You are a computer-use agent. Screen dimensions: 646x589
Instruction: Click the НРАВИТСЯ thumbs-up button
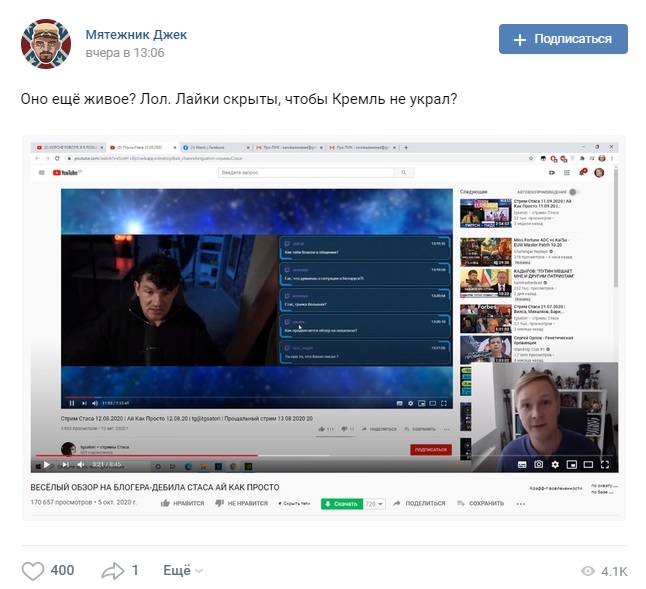(182, 503)
